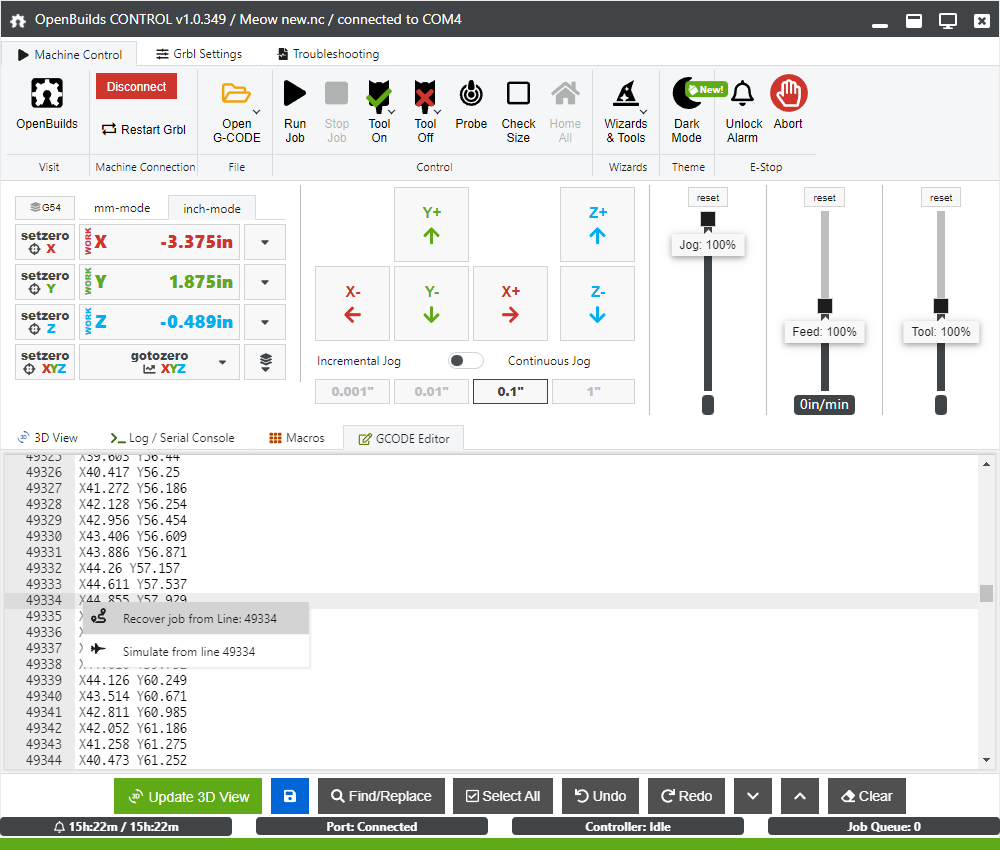Click Feed 100% slider handle

[825, 306]
